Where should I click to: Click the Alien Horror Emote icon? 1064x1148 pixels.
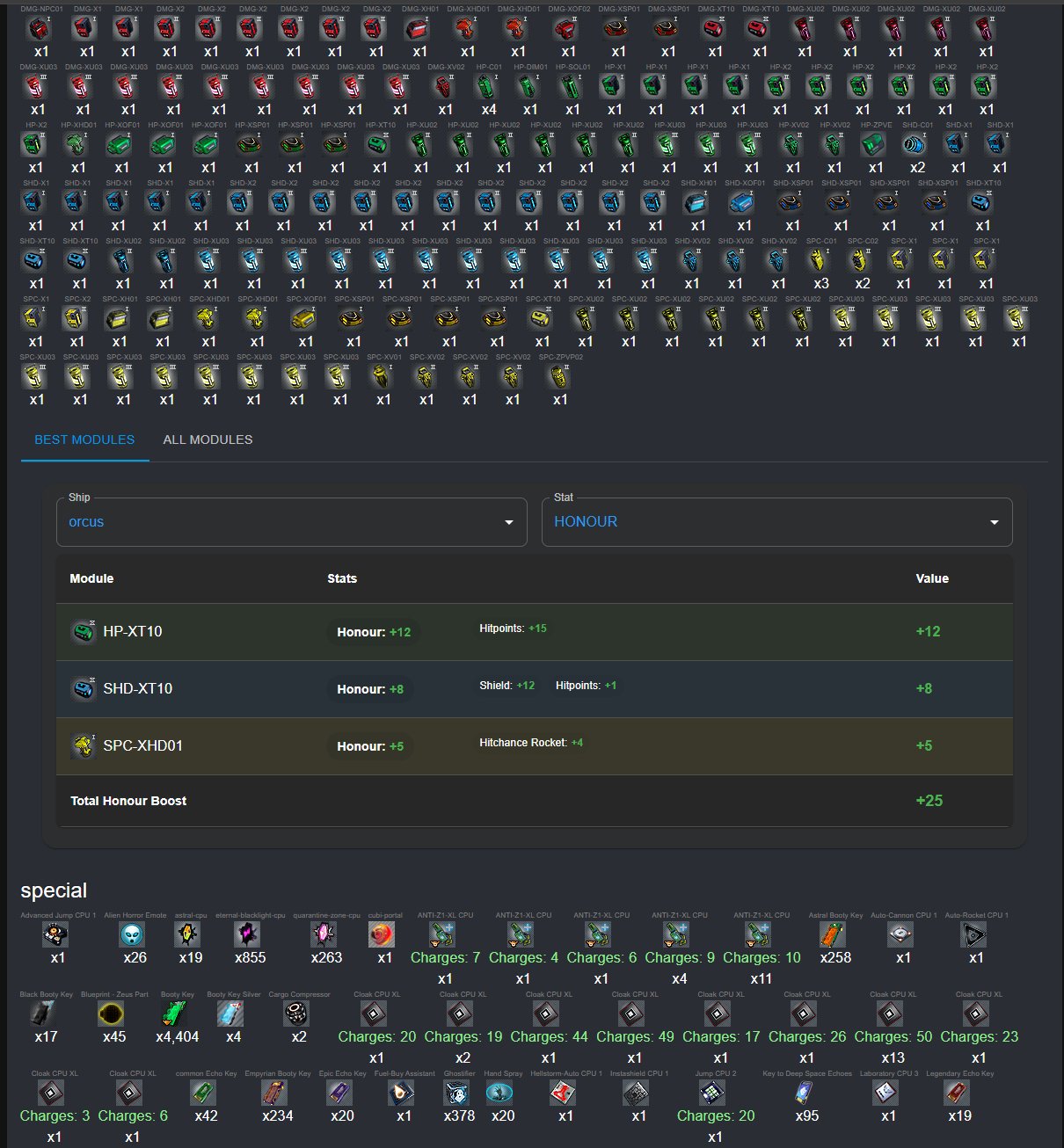[x=133, y=934]
